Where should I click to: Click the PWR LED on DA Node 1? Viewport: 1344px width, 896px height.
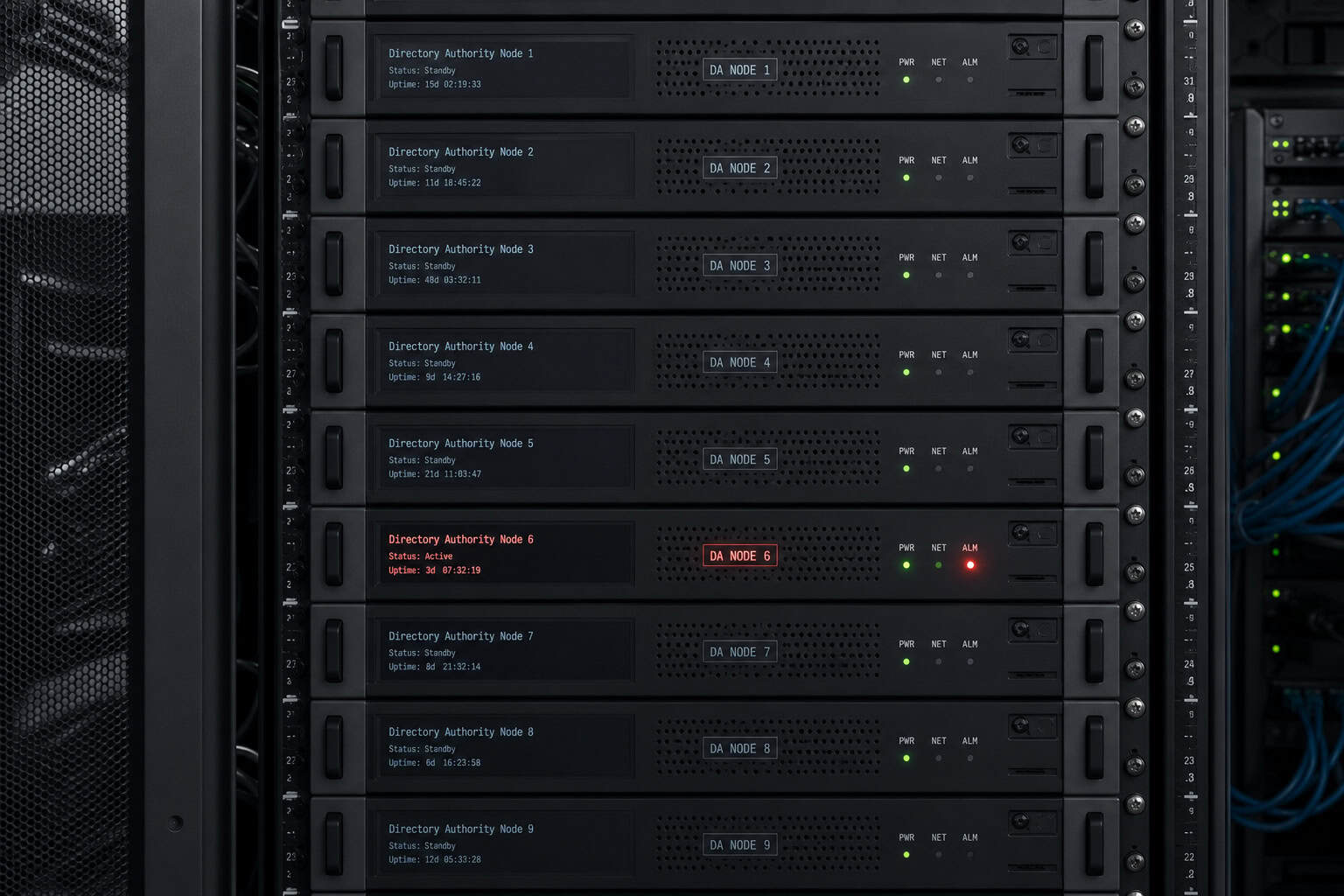(x=906, y=80)
